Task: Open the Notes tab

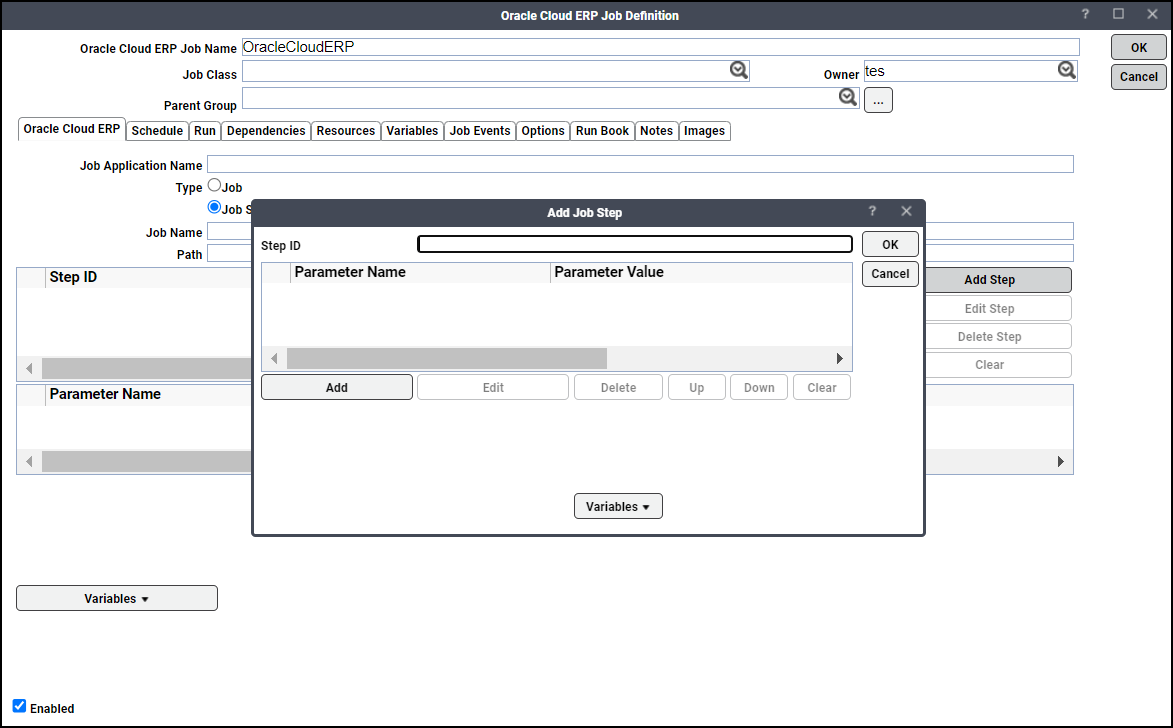Action: pyautogui.click(x=657, y=131)
